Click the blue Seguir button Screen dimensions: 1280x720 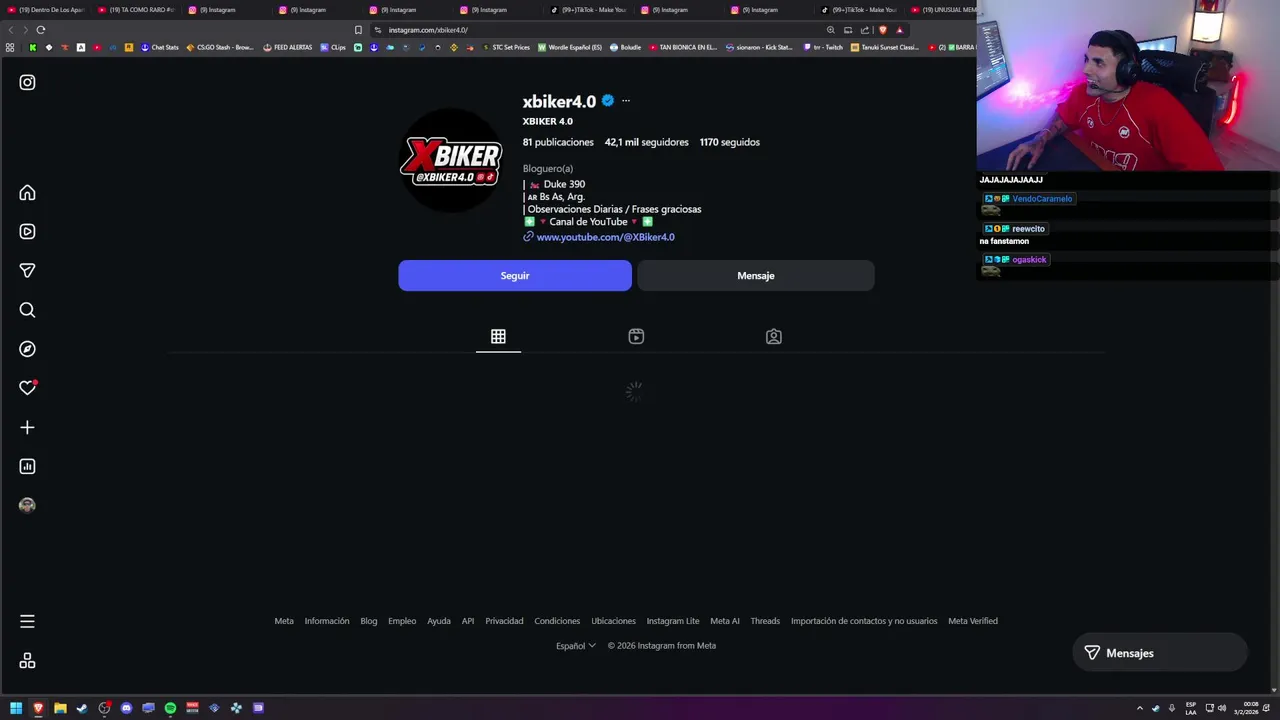(515, 276)
